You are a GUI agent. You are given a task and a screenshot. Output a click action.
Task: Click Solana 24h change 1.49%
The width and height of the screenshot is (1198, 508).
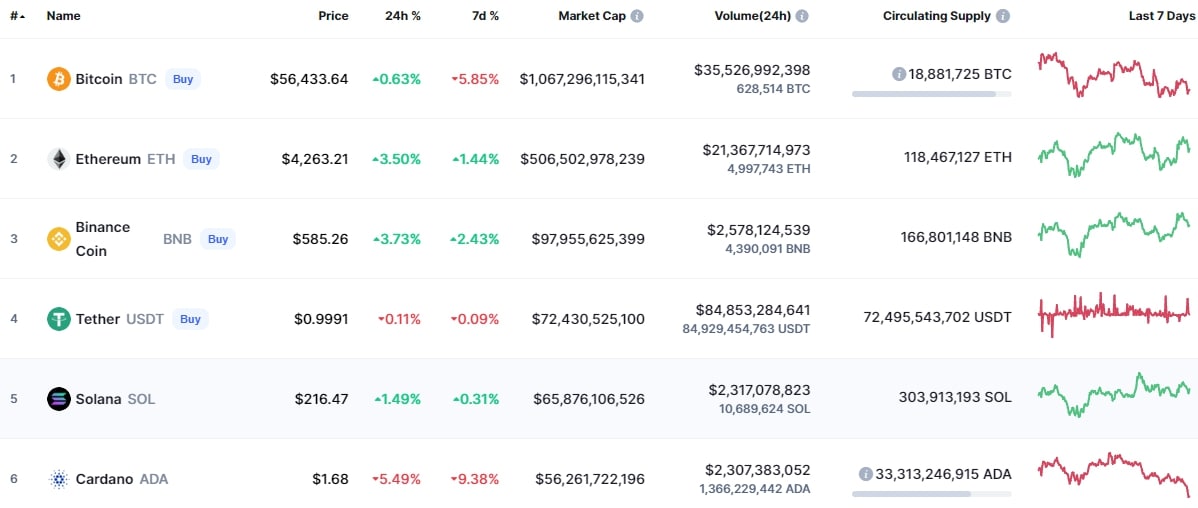[397, 399]
